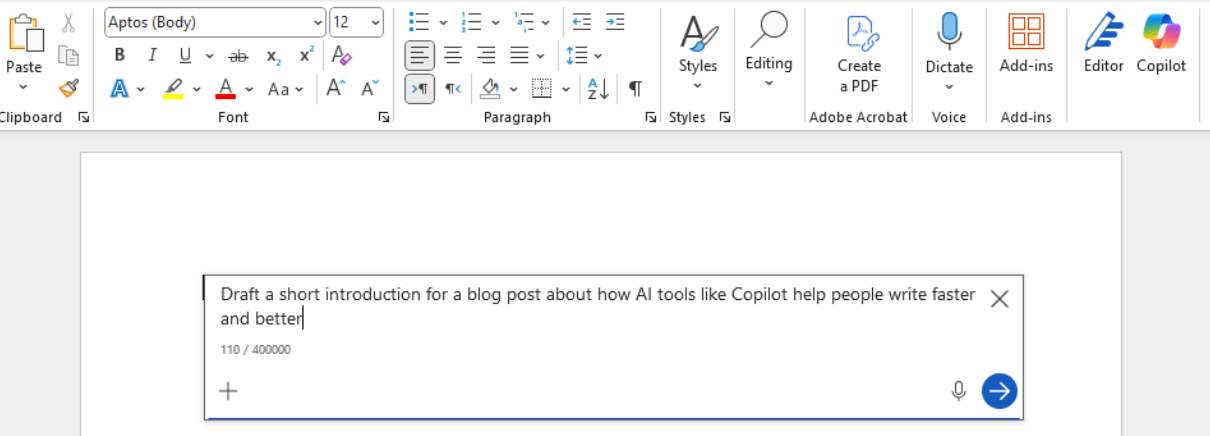Close the Copilot draft prompt box
The height and width of the screenshot is (436, 1210).
coord(999,298)
